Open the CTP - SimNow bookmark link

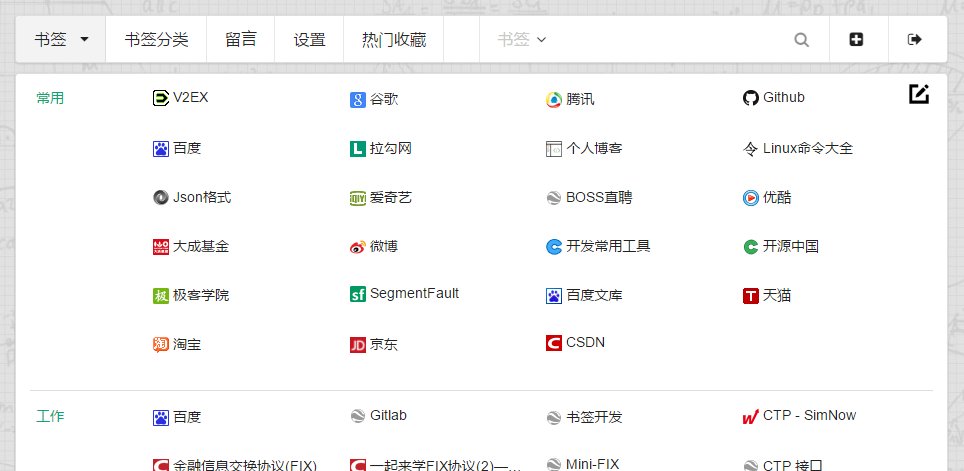click(x=809, y=416)
